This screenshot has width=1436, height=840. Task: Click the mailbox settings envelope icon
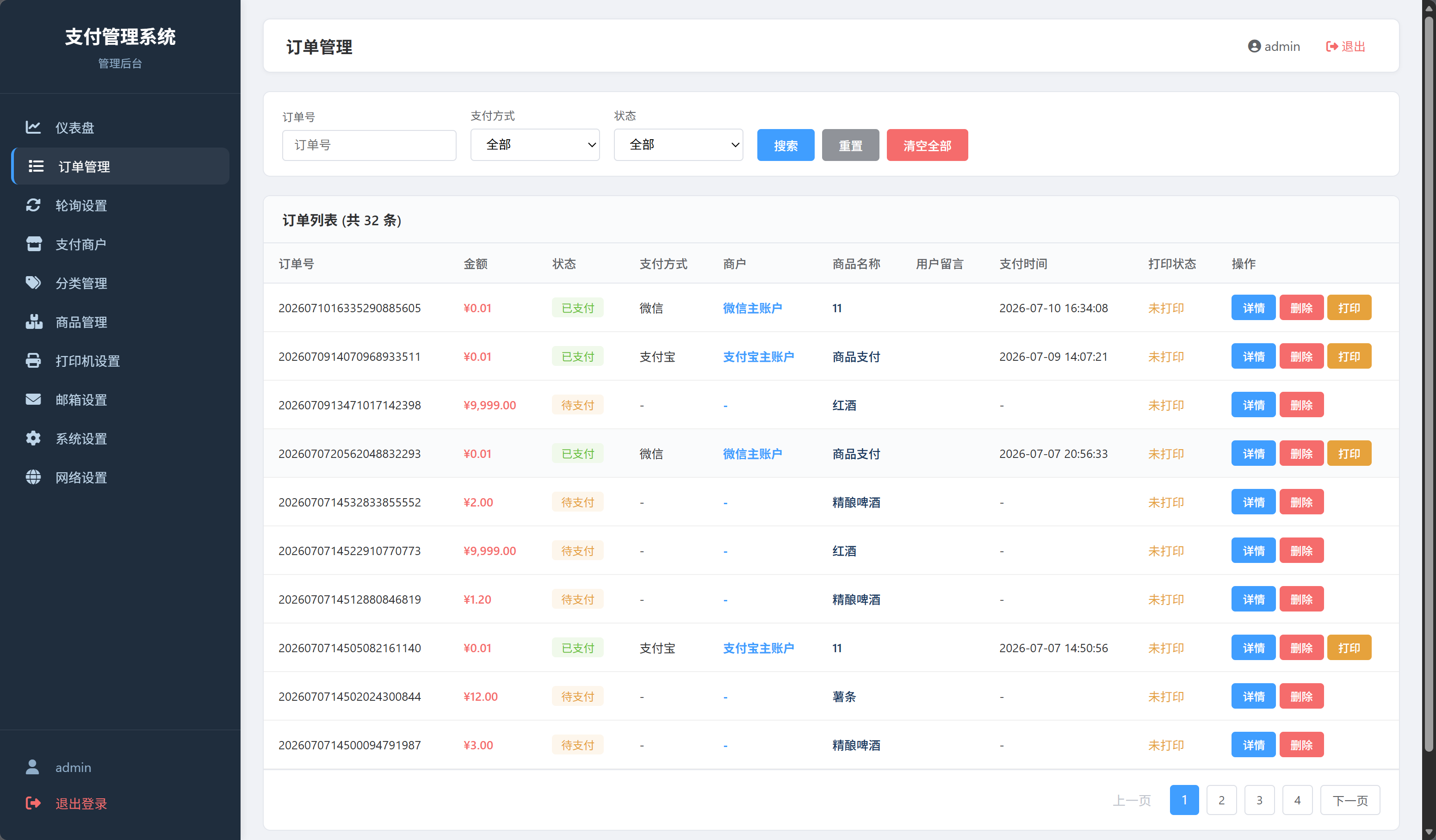33,399
